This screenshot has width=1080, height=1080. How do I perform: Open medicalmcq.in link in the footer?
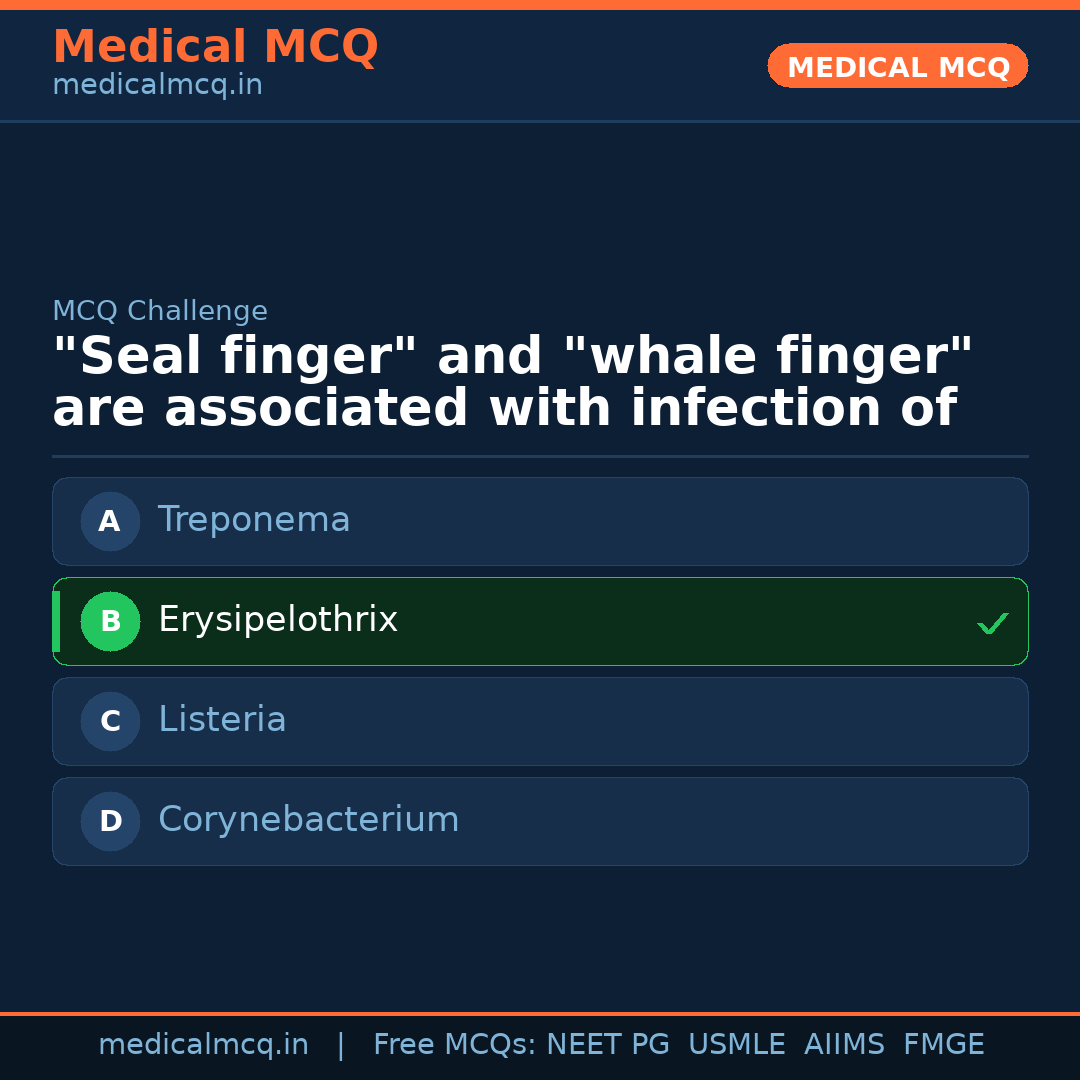[203, 1045]
